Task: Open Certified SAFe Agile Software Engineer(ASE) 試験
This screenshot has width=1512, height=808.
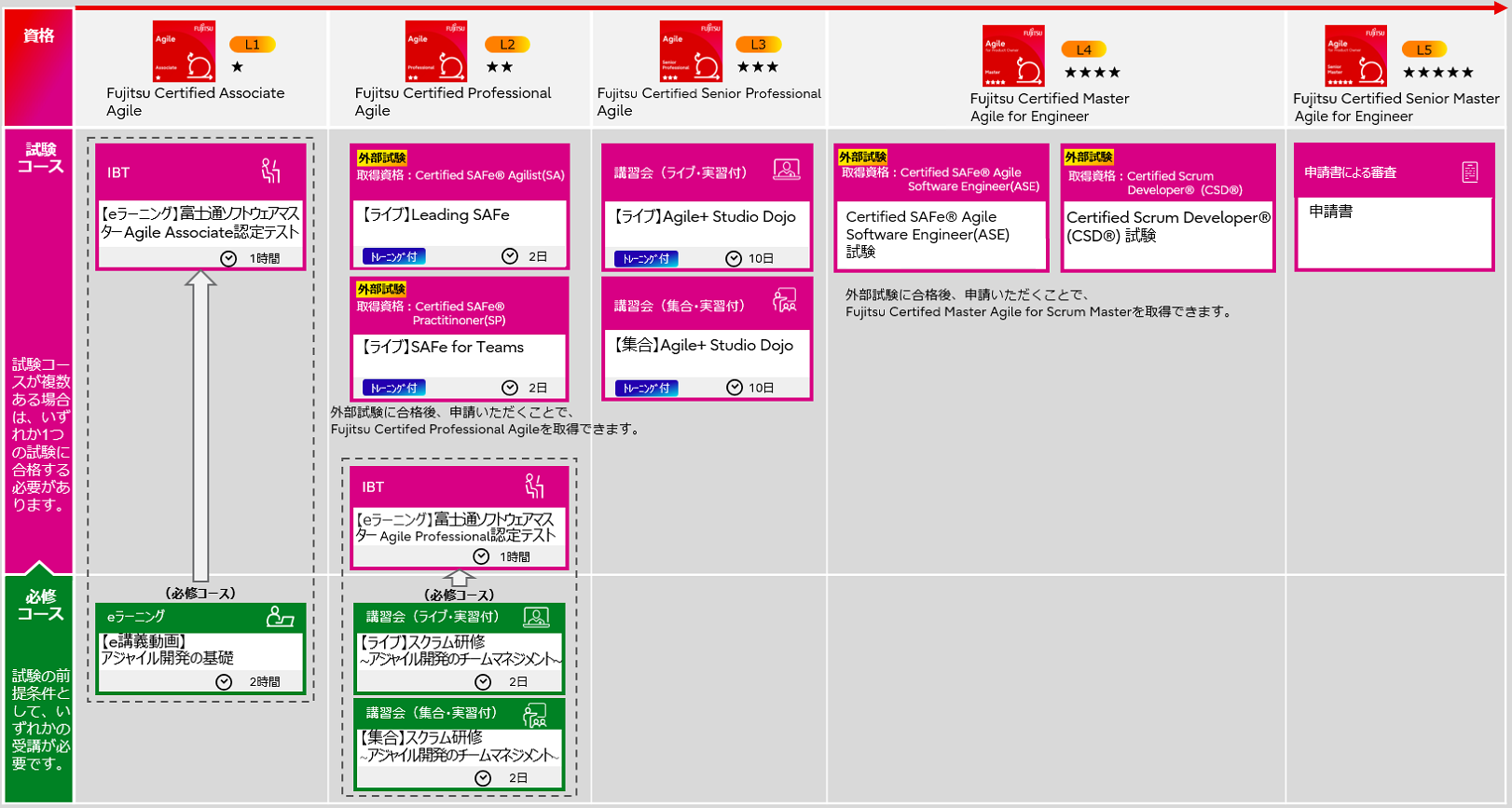Action: click(928, 234)
